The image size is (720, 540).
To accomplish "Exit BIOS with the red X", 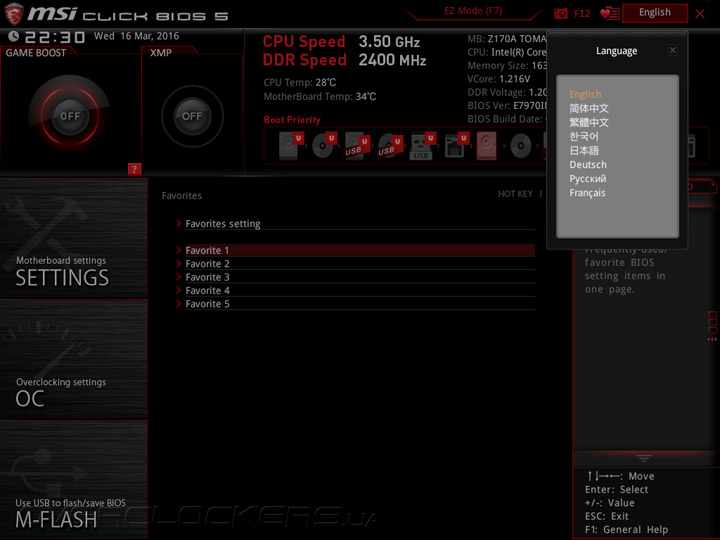I will (x=700, y=14).
